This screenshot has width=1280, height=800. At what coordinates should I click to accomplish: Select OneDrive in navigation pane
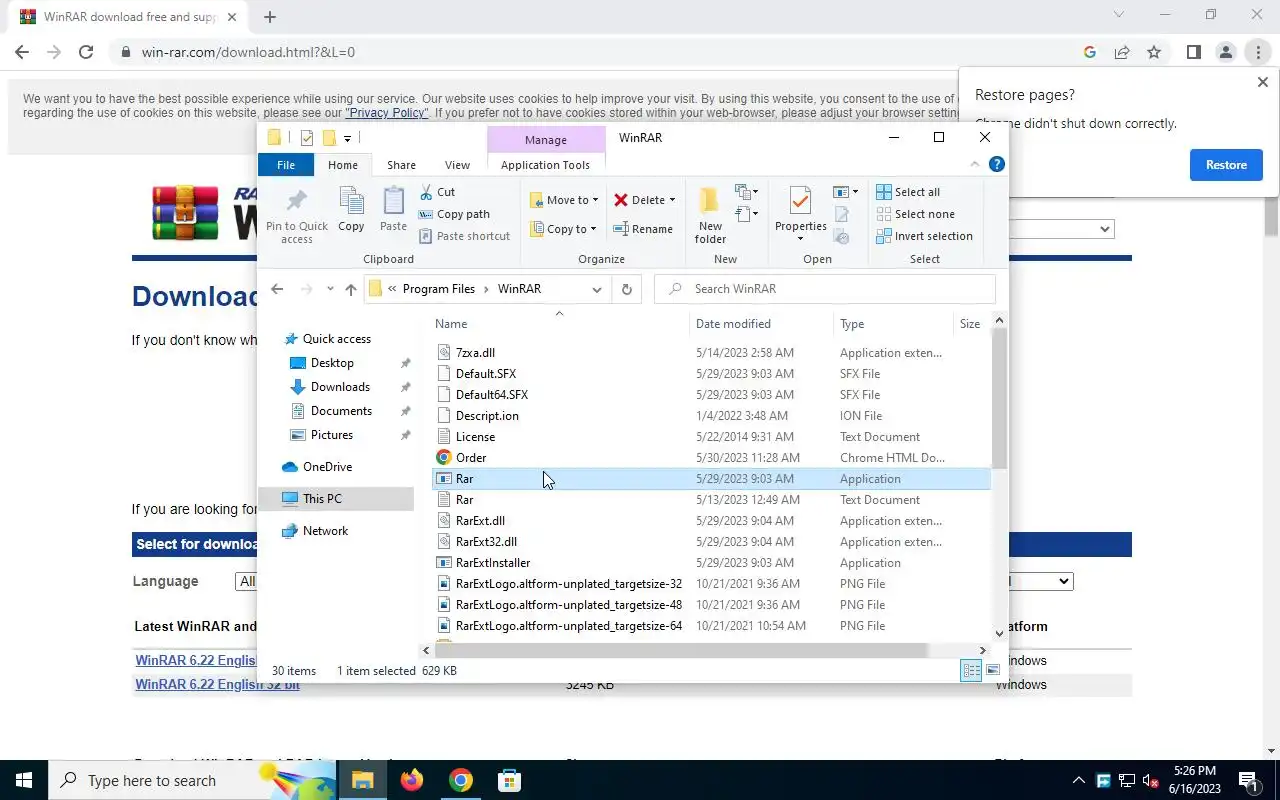click(327, 467)
